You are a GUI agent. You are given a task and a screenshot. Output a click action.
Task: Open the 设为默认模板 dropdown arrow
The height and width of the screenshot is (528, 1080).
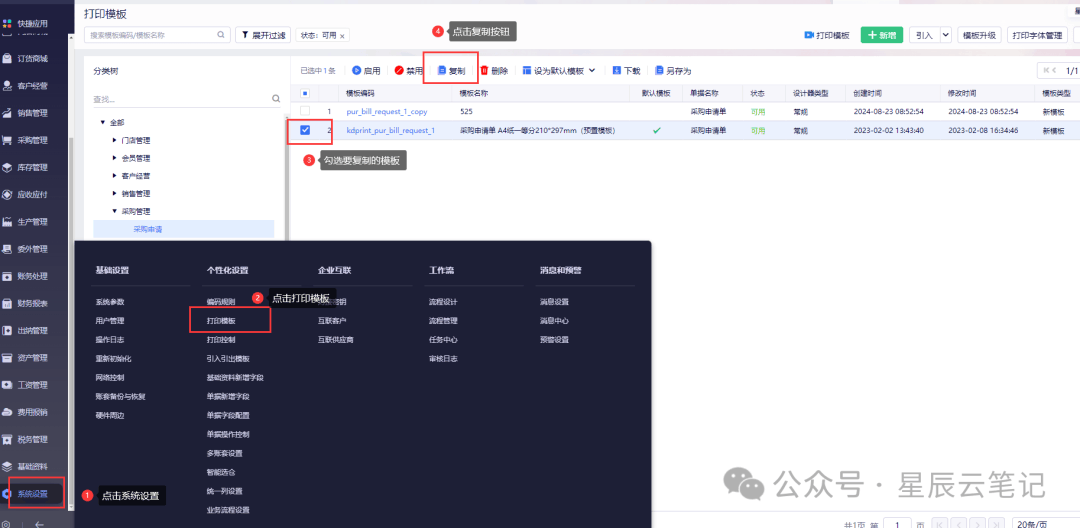click(x=592, y=71)
